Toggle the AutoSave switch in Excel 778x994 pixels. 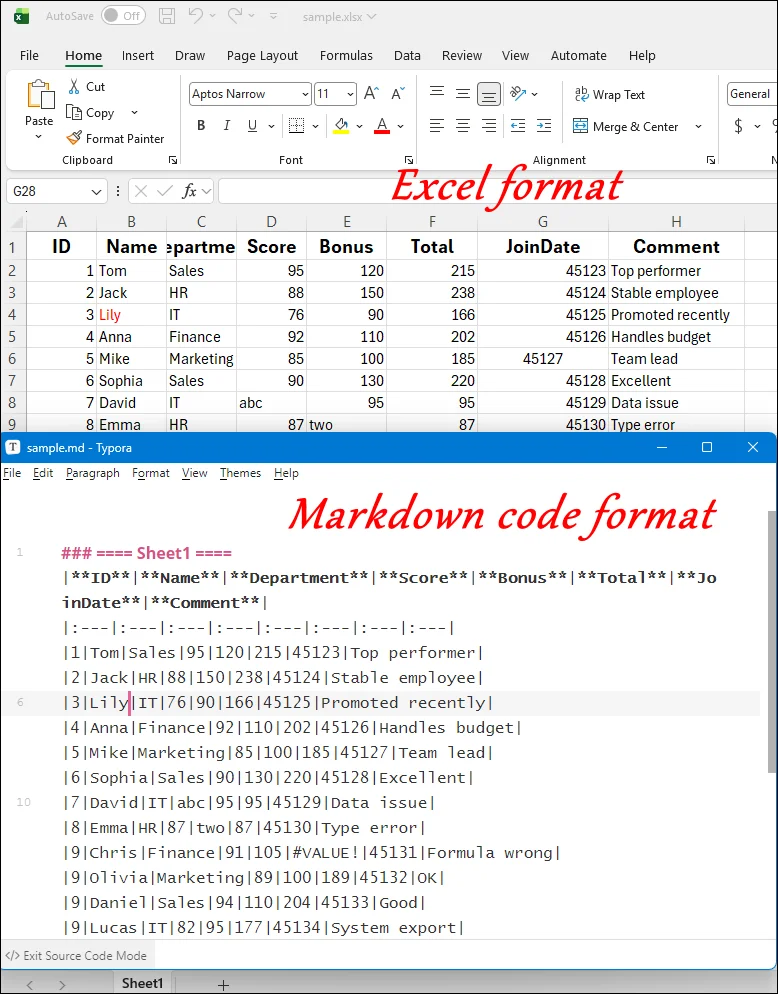(123, 16)
